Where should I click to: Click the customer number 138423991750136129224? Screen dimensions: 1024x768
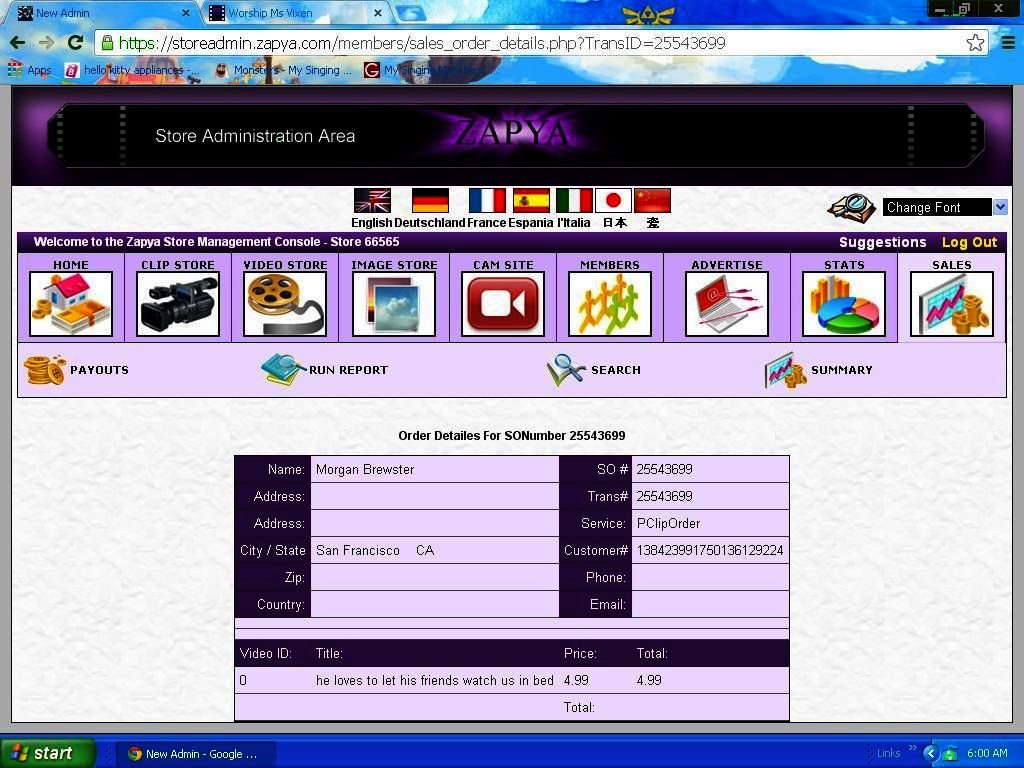pyautogui.click(x=710, y=551)
